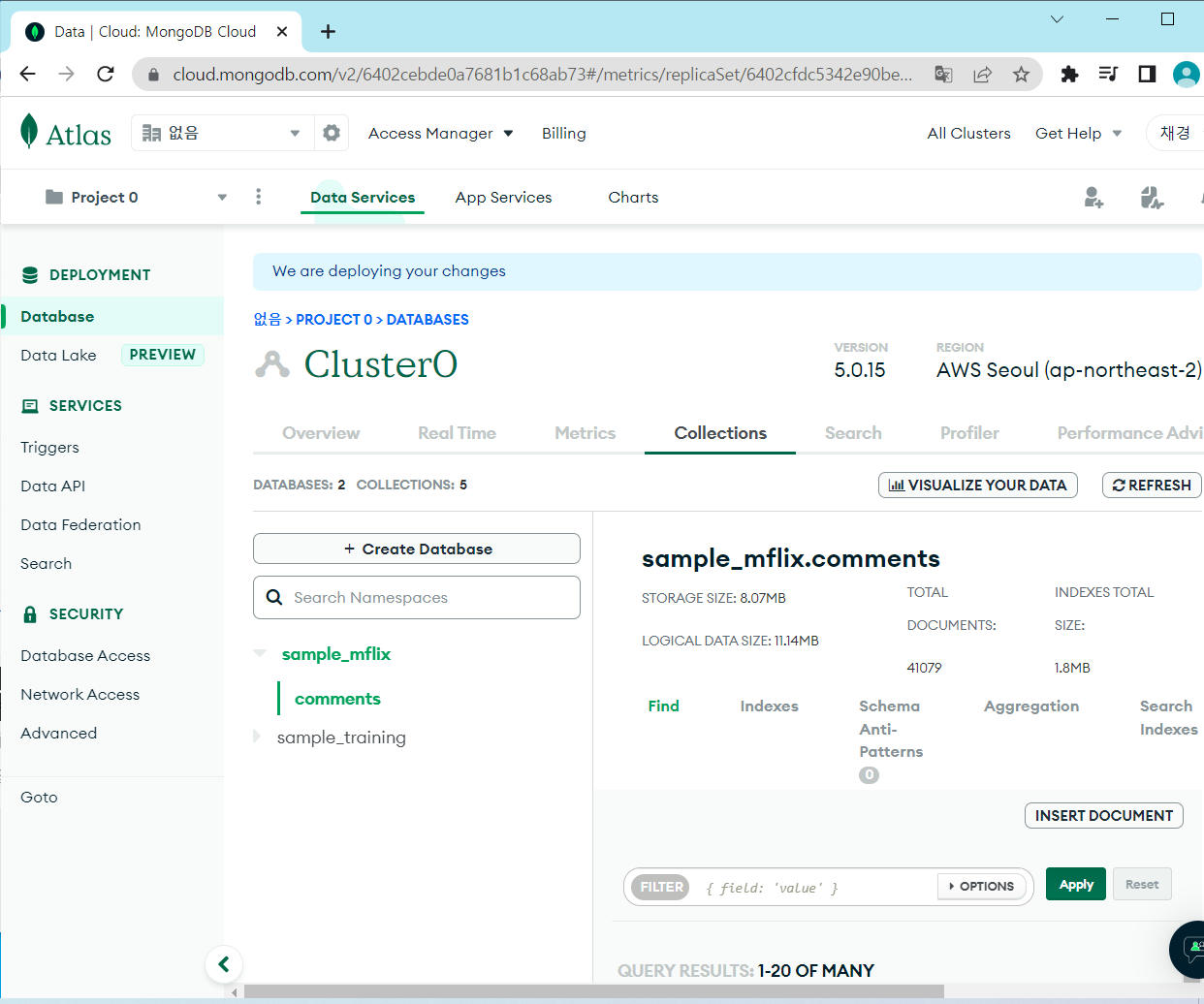Open the Indexes tab

click(x=769, y=706)
